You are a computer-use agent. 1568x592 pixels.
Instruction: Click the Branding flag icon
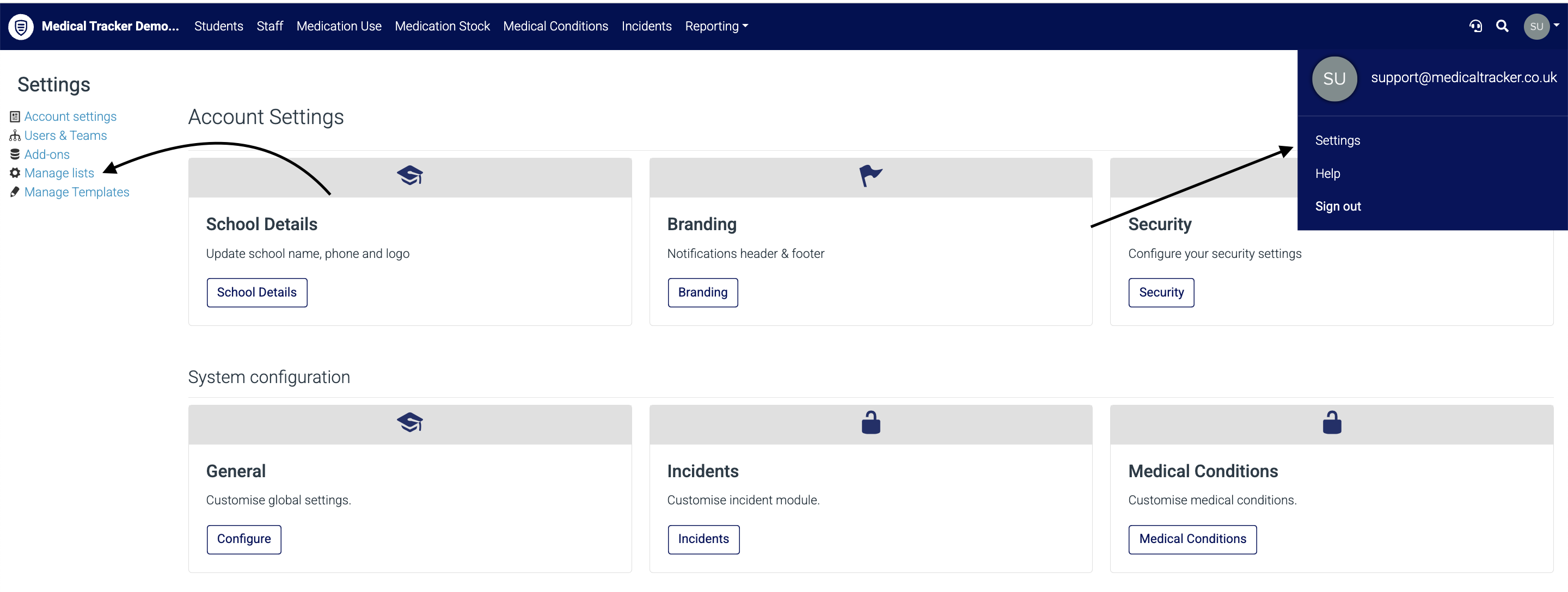pos(871,176)
